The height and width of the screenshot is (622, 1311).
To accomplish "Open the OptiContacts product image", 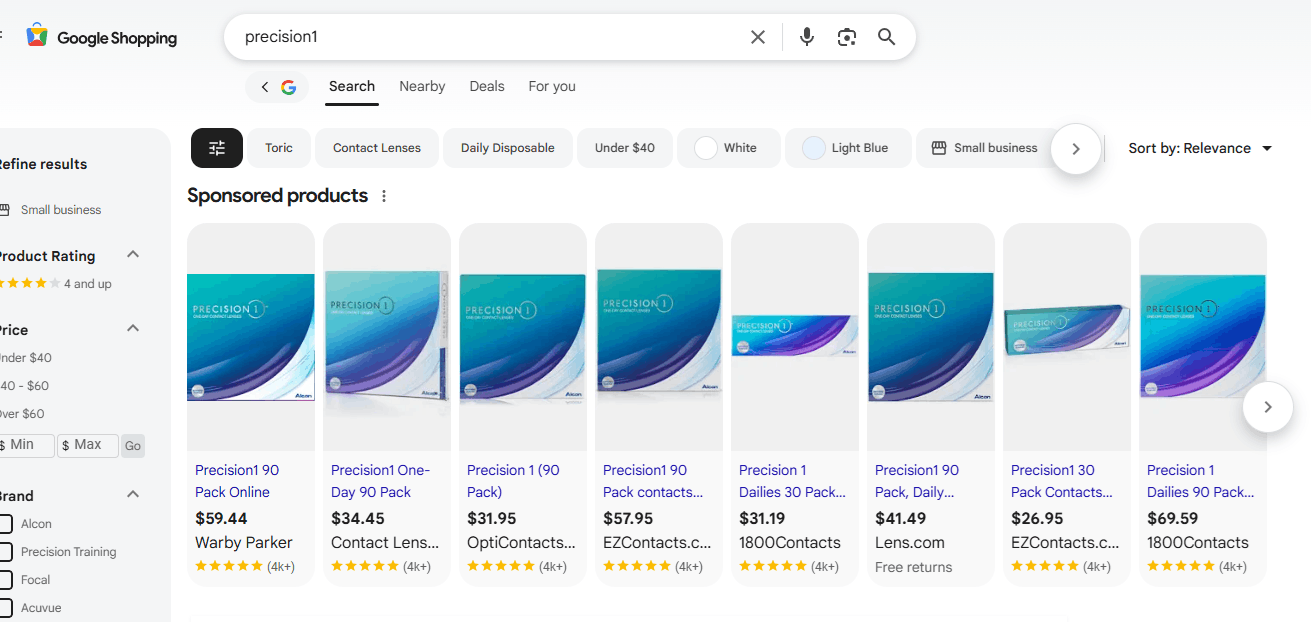I will 523,337.
